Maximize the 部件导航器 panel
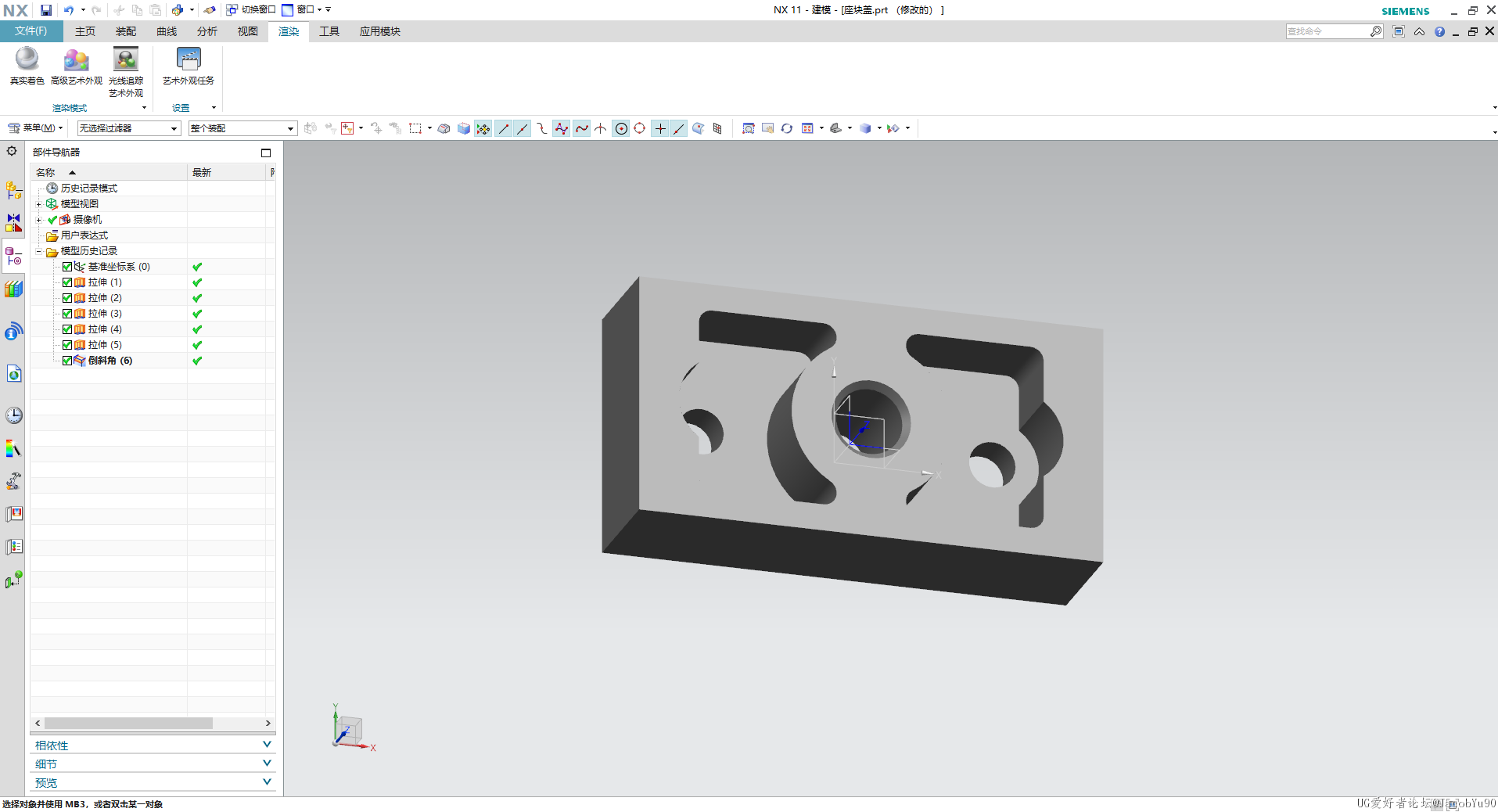 pyautogui.click(x=266, y=153)
